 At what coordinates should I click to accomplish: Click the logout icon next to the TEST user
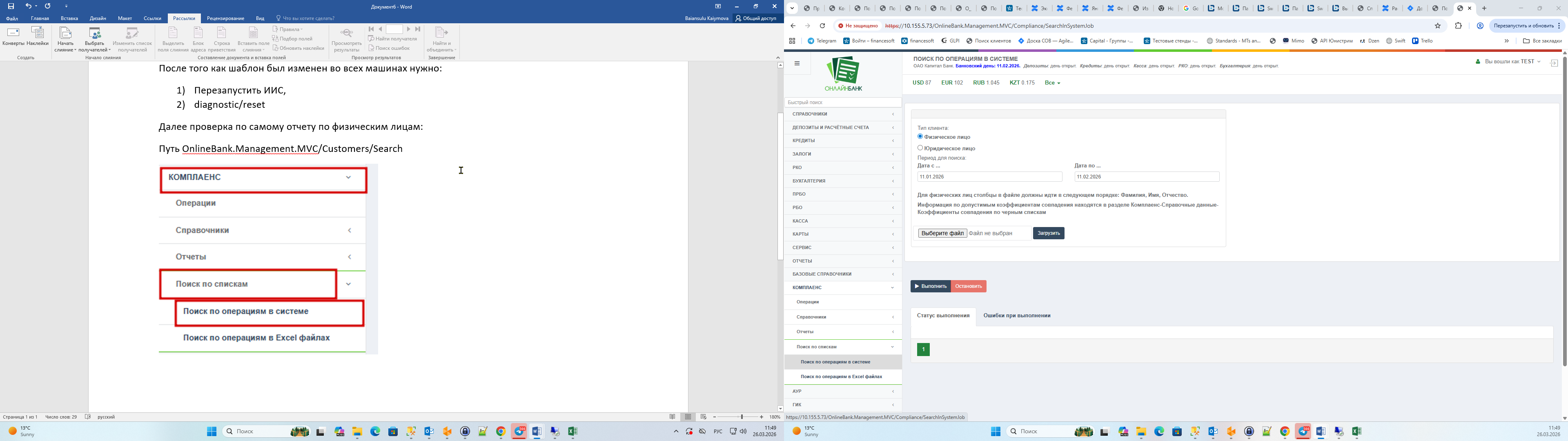pos(1553,63)
